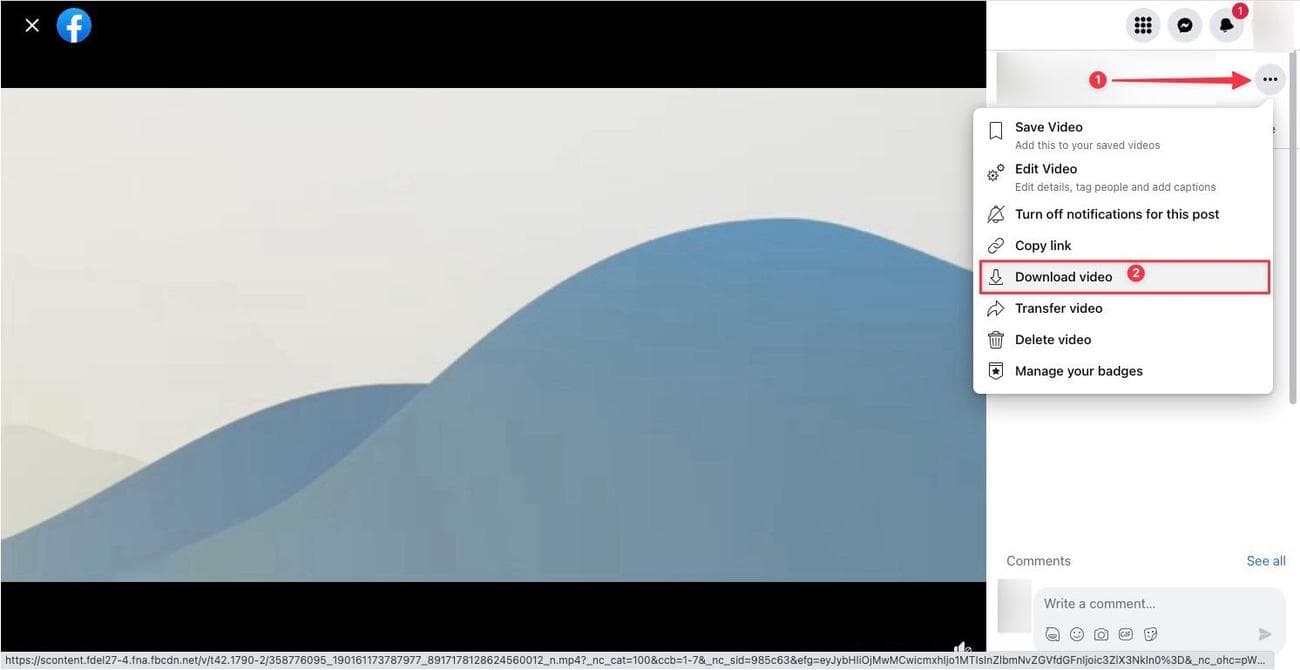
Task: Select Copy link menu entry
Action: 1042,245
